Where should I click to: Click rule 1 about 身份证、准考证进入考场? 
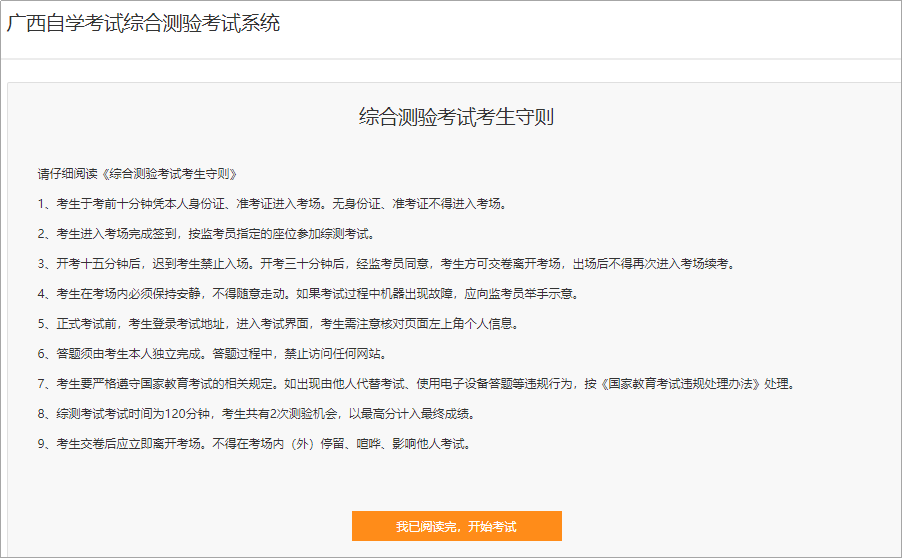272,204
